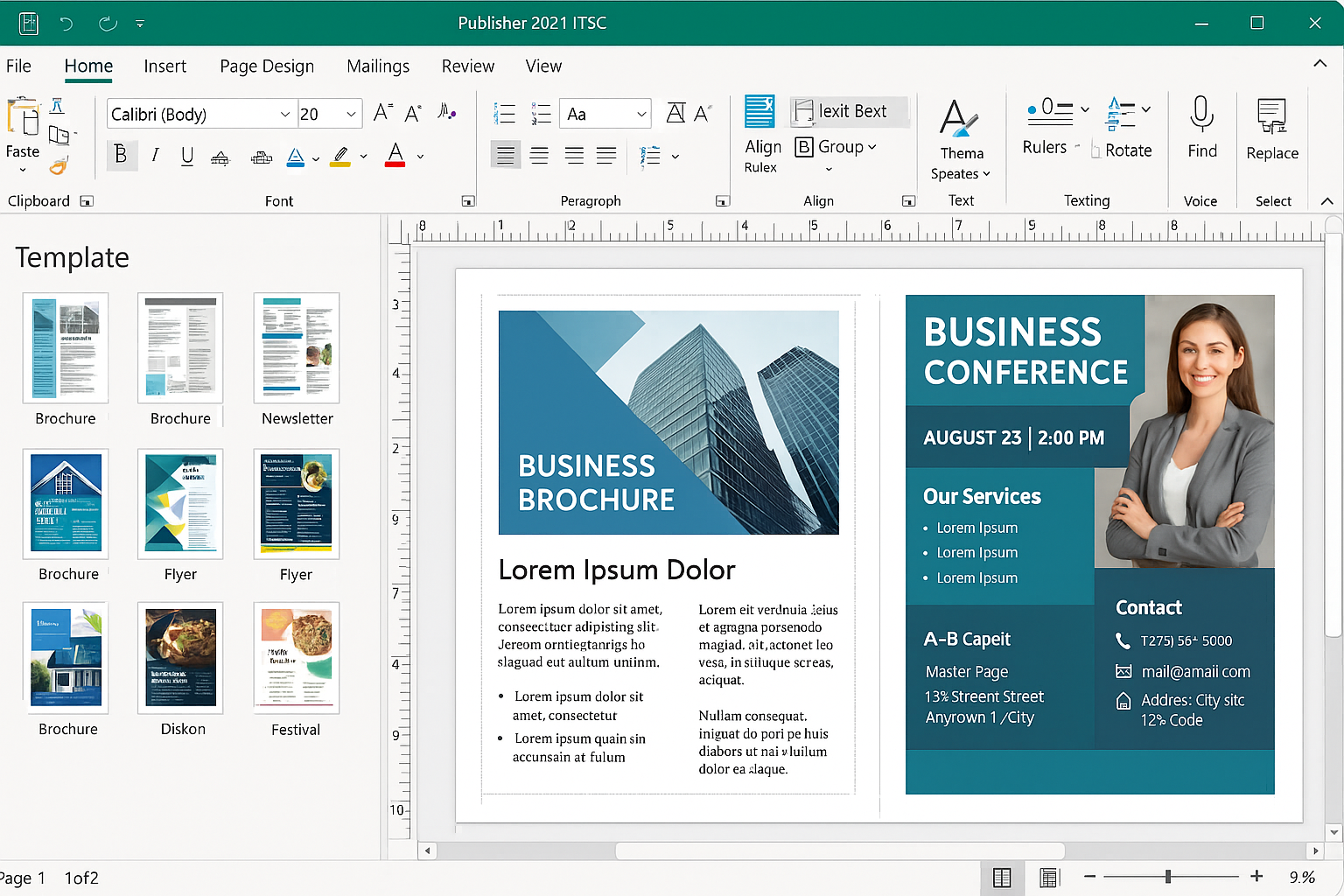This screenshot has width=1344, height=896.
Task: Click the Replace icon in ribbon
Action: point(1271,116)
